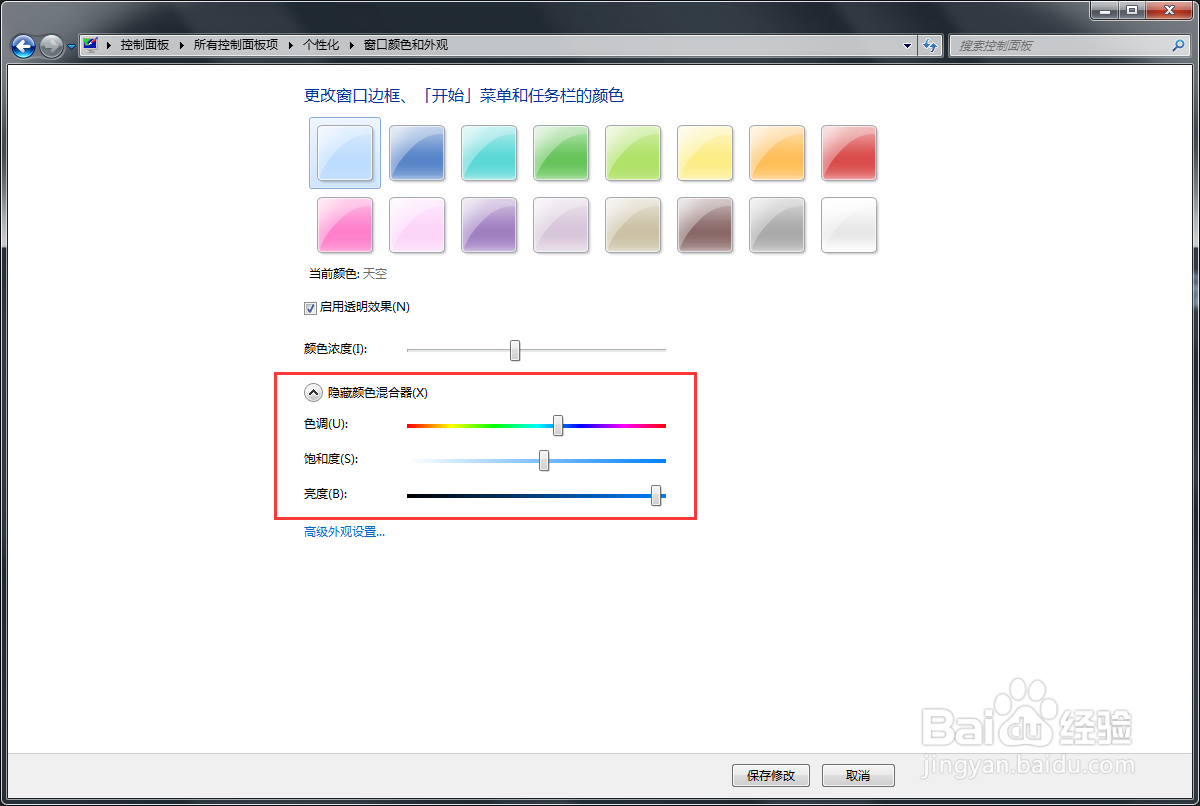
Task: Open 高级外观设置 link
Action: (x=345, y=532)
